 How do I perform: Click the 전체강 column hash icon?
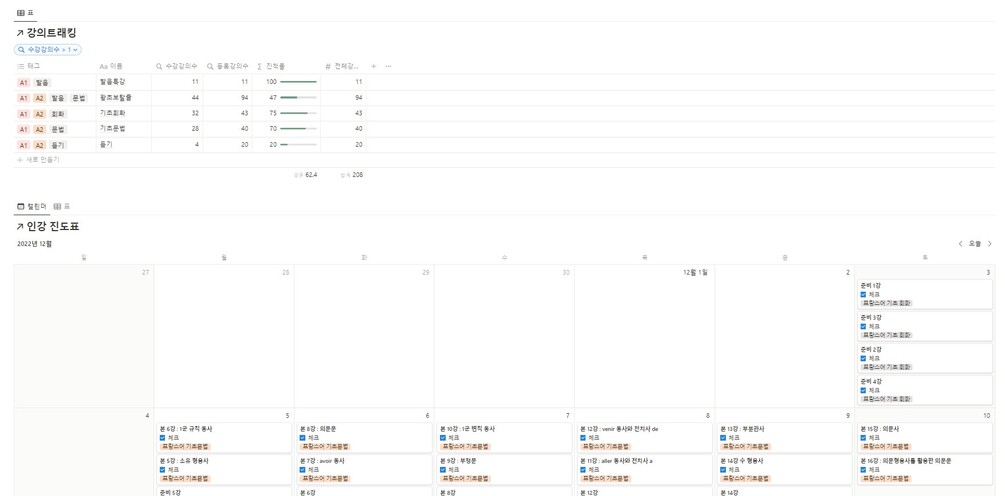[x=328, y=66]
